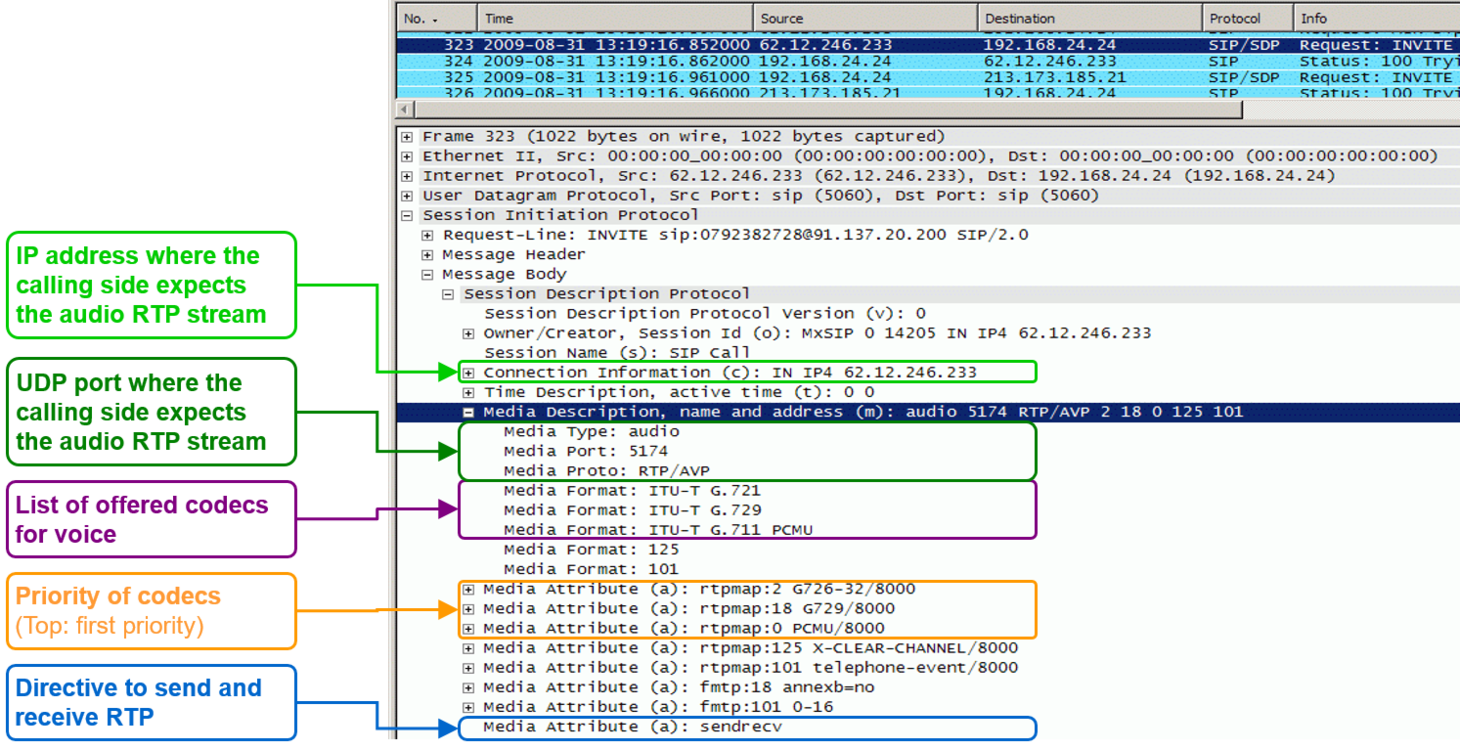Expand the Ethernet II protocol layer
The image size is (1460, 750).
click(408, 155)
